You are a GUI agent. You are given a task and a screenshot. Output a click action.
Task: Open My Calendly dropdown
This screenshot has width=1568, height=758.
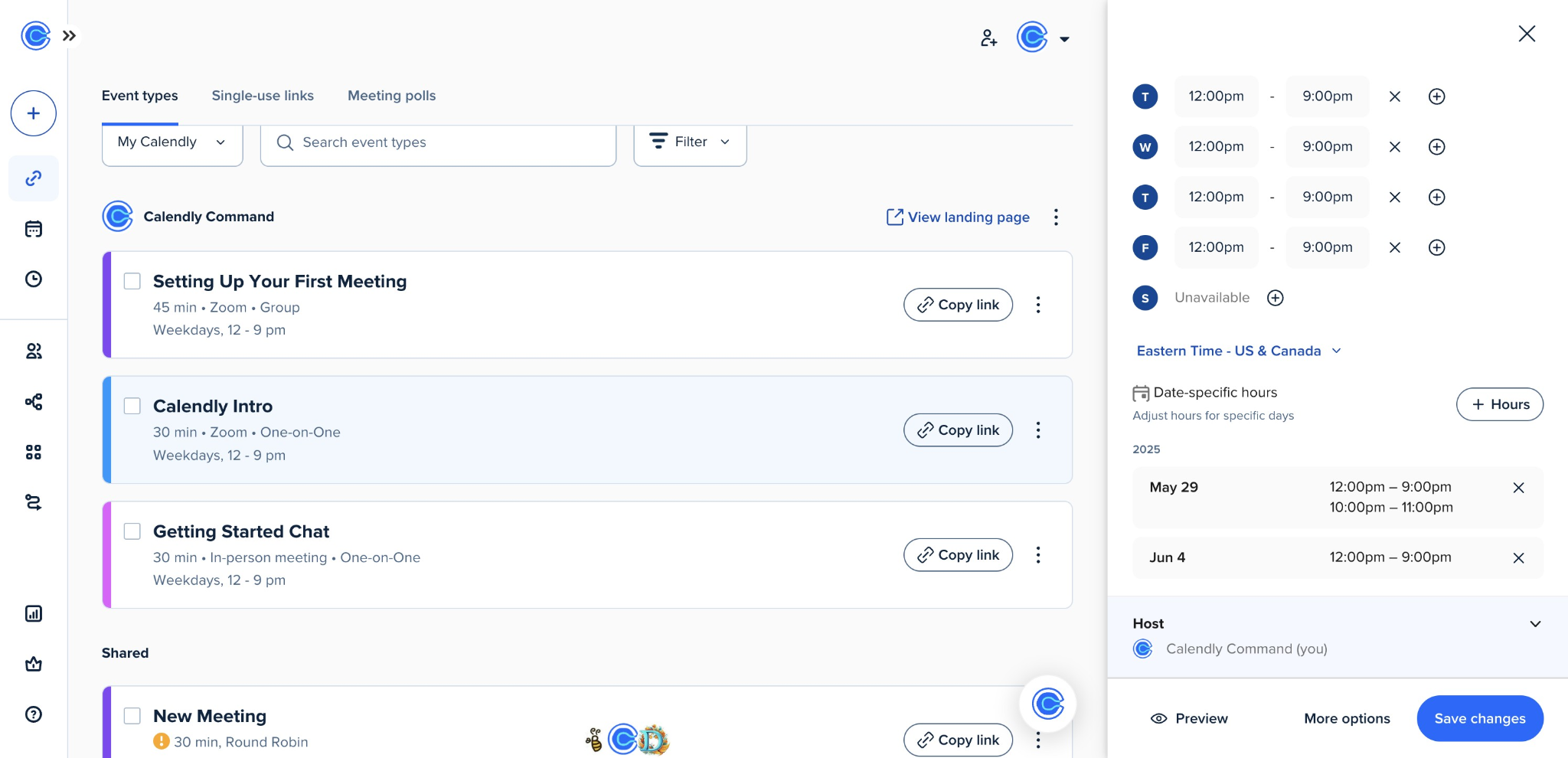172,143
